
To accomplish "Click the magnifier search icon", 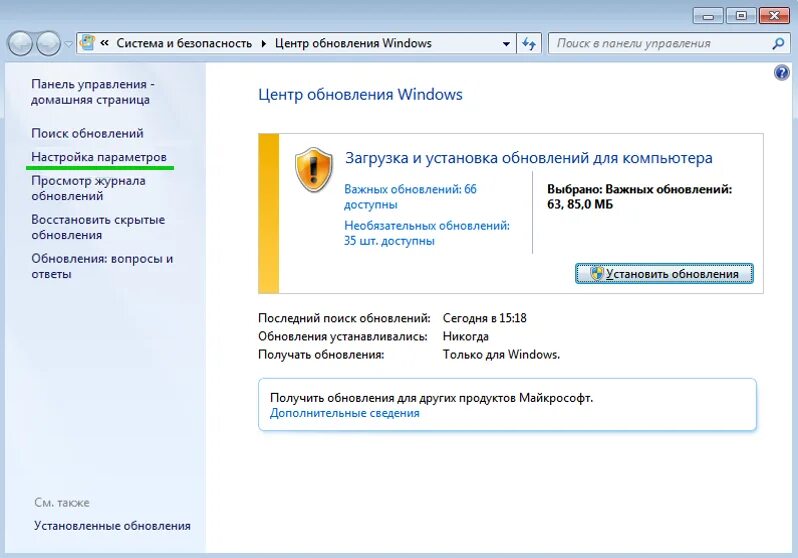I will click(x=778, y=44).
